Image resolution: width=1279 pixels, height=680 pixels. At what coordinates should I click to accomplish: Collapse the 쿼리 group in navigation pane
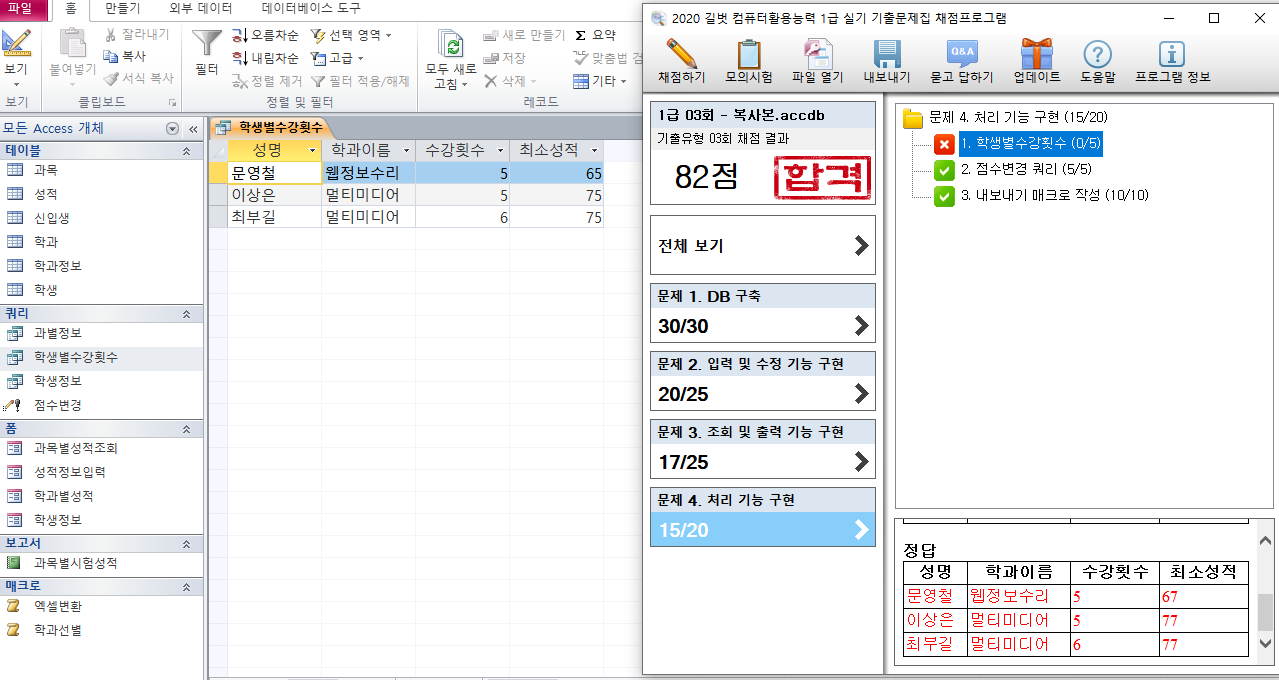[185, 314]
